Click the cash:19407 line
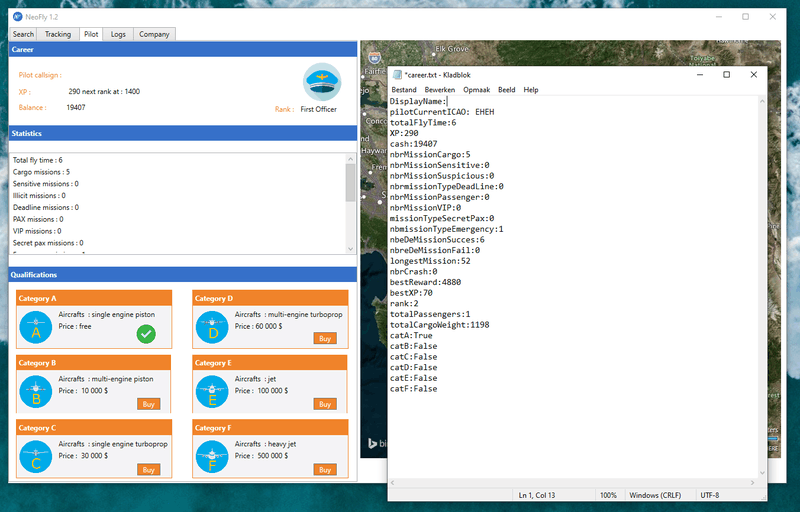 tap(413, 144)
